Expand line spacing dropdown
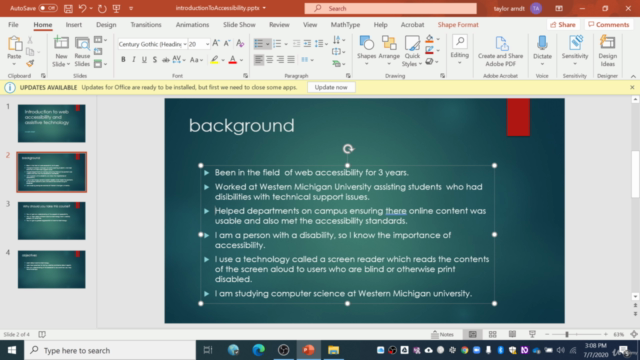Viewport: 640px width, 360px height. [x=326, y=44]
